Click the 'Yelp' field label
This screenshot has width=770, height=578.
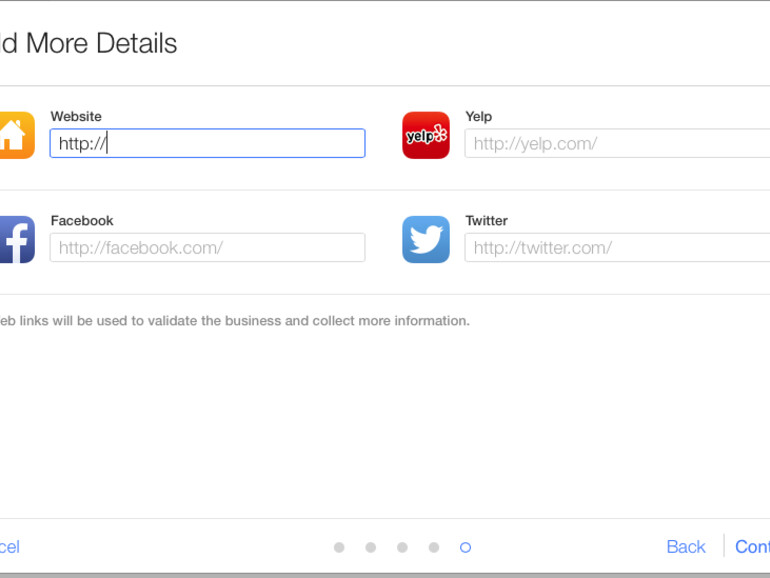(x=479, y=116)
